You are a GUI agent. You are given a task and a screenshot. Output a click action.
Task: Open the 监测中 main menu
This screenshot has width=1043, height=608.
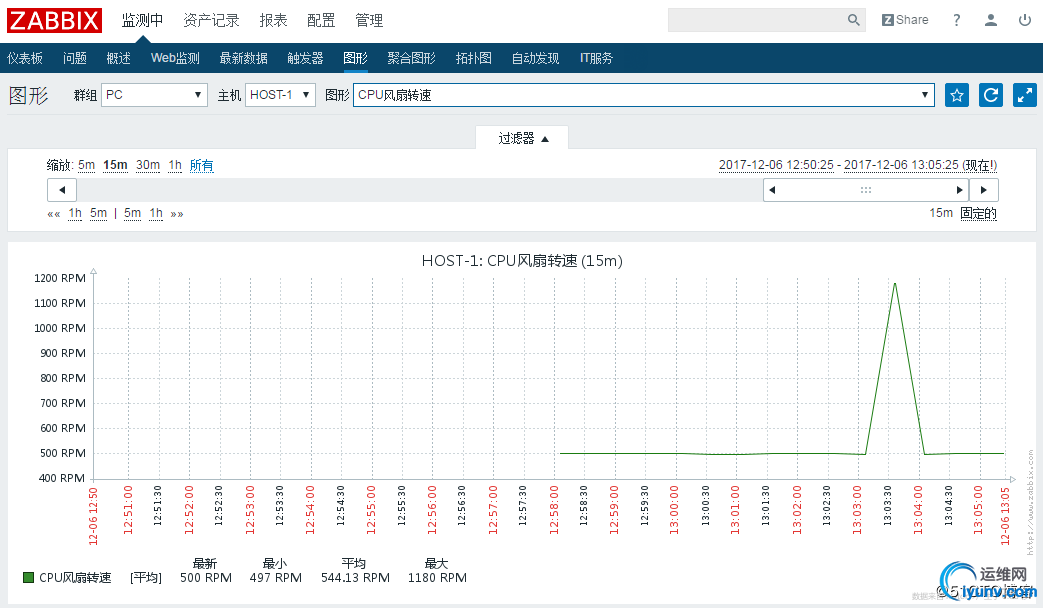point(142,21)
